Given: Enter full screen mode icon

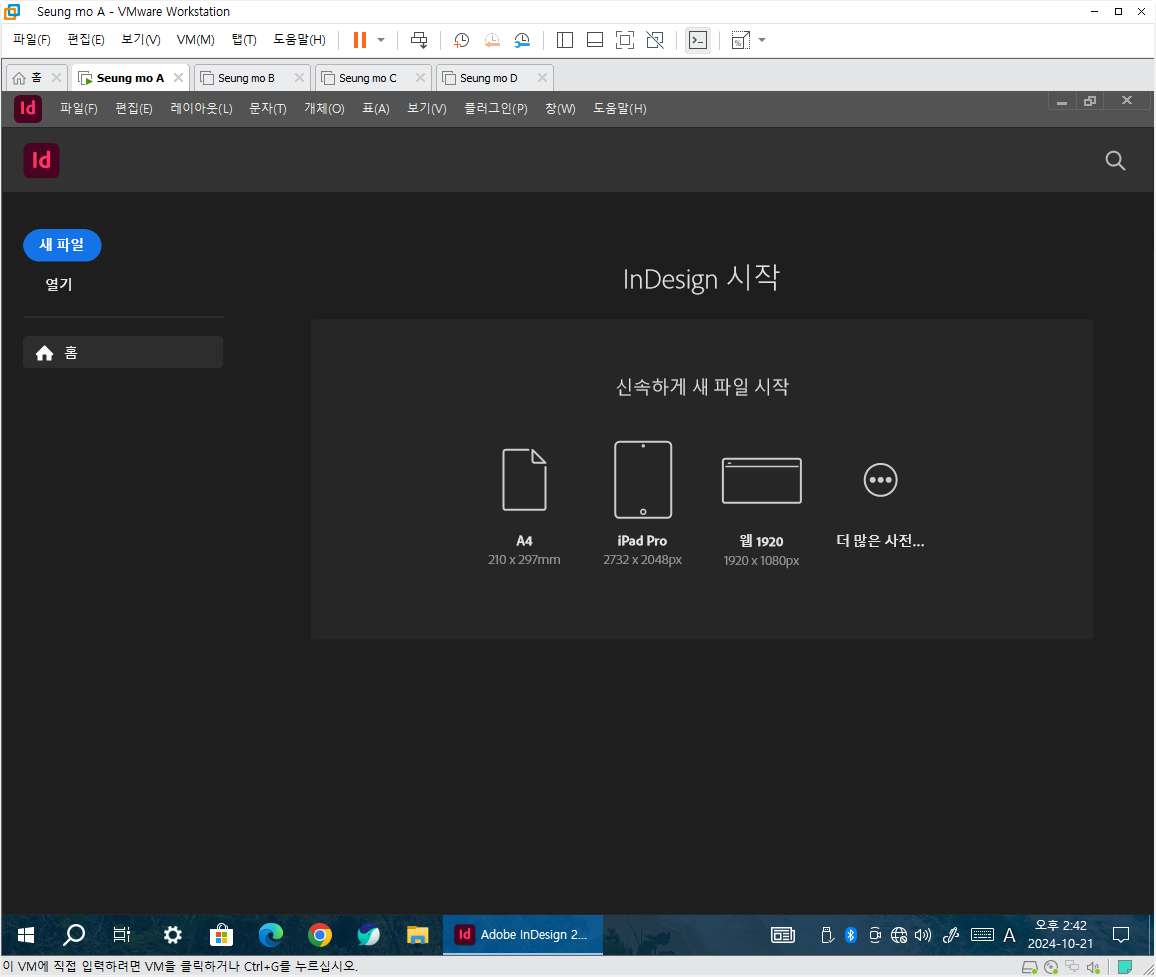Looking at the screenshot, I should click(624, 40).
